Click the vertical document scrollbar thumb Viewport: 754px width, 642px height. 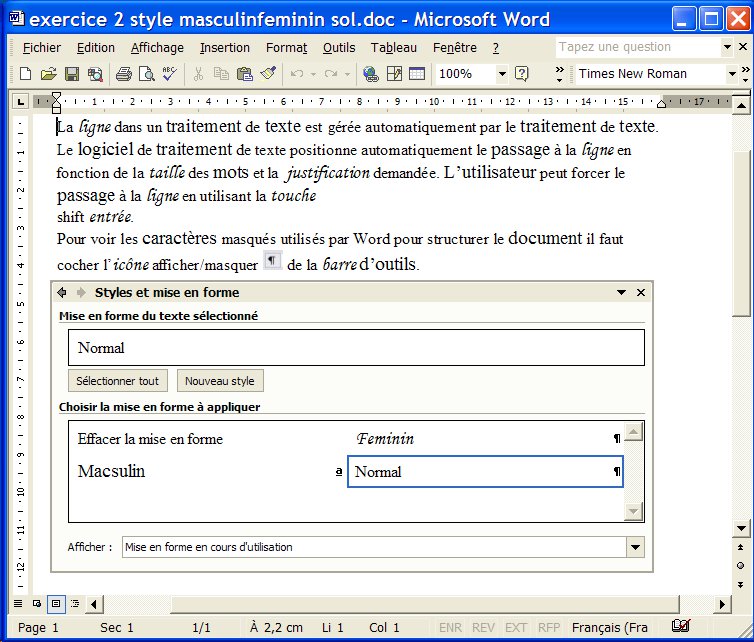coord(741,234)
